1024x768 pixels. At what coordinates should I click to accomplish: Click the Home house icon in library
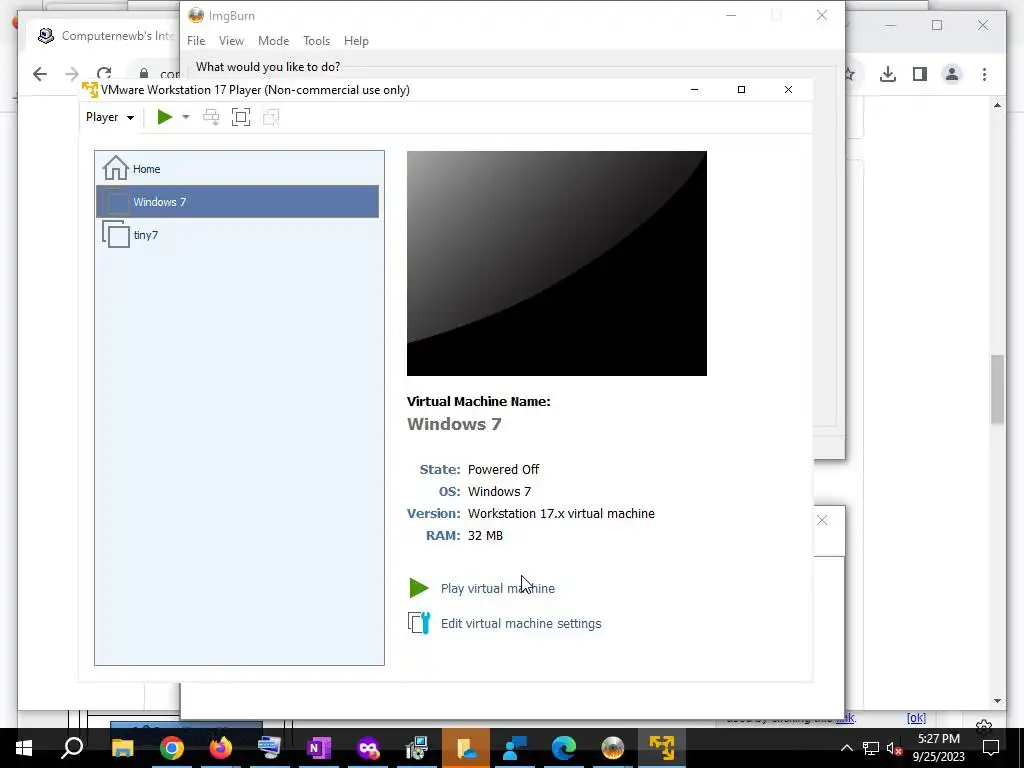pyautogui.click(x=116, y=168)
